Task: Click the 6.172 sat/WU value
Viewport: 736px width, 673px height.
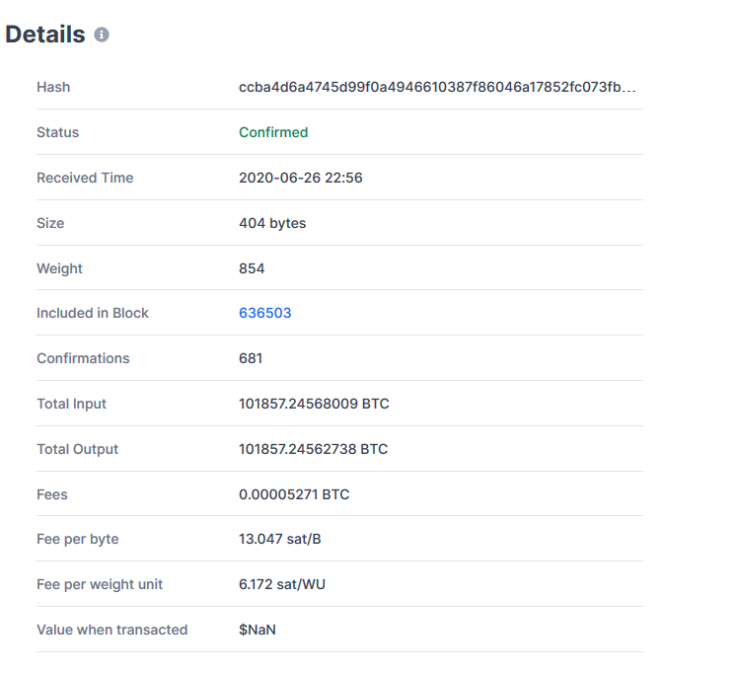Action: 282,584
